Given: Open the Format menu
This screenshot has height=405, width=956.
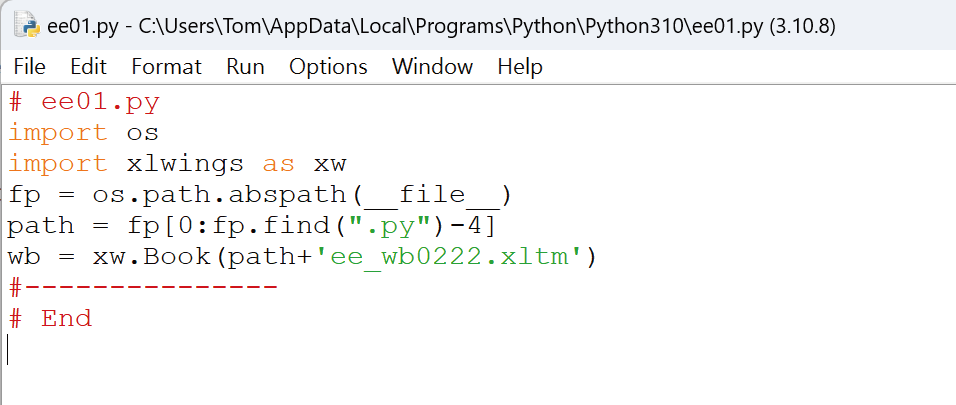Looking at the screenshot, I should tap(166, 66).
